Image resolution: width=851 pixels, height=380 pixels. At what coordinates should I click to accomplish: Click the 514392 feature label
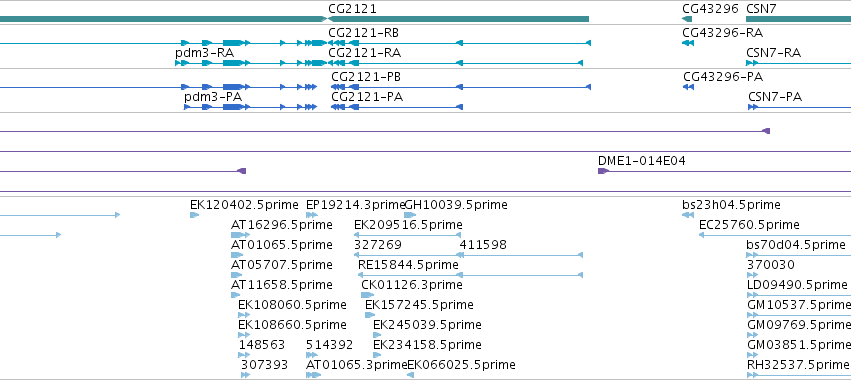point(329,345)
